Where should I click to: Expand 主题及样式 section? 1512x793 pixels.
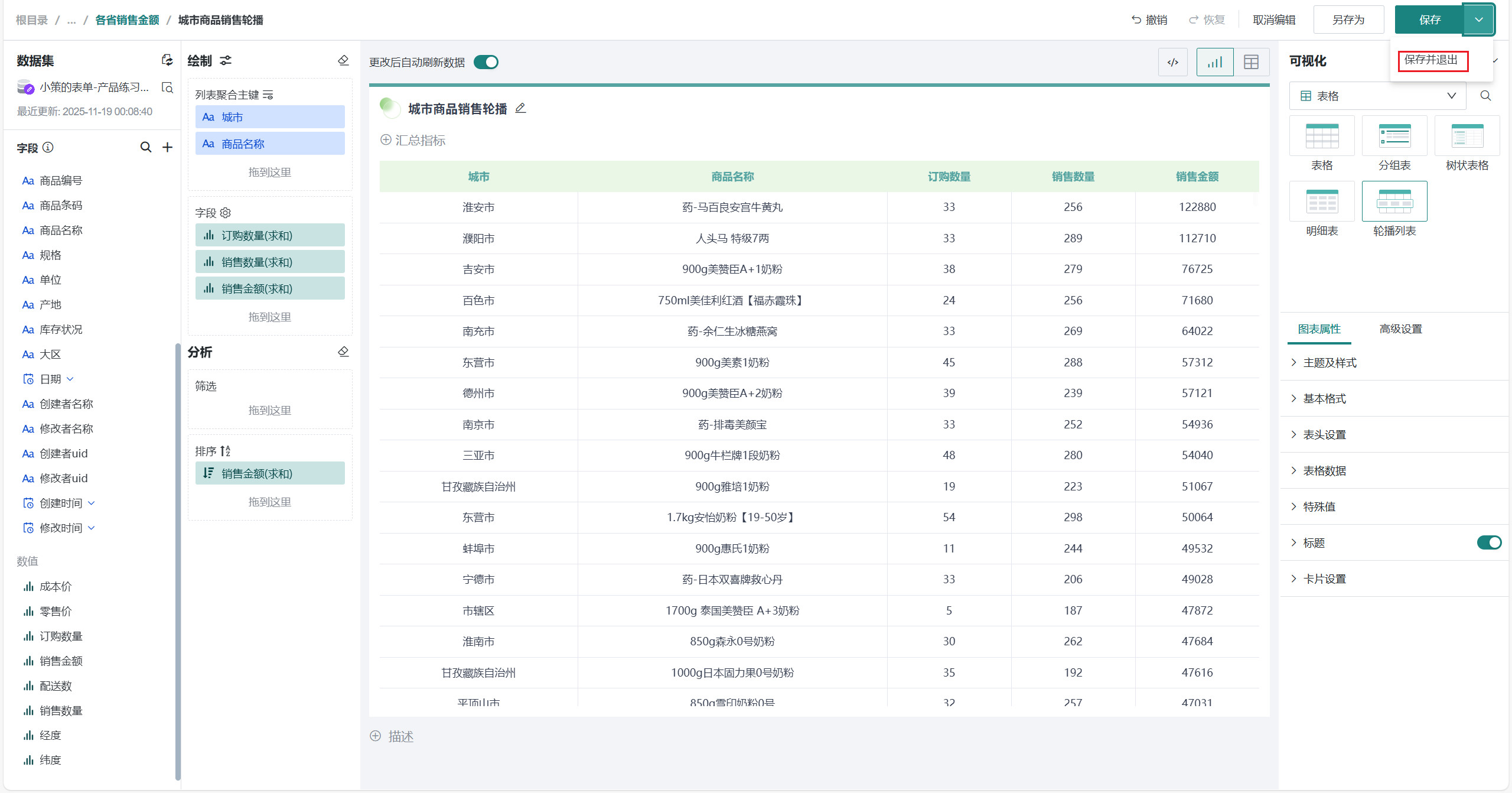pos(1329,363)
